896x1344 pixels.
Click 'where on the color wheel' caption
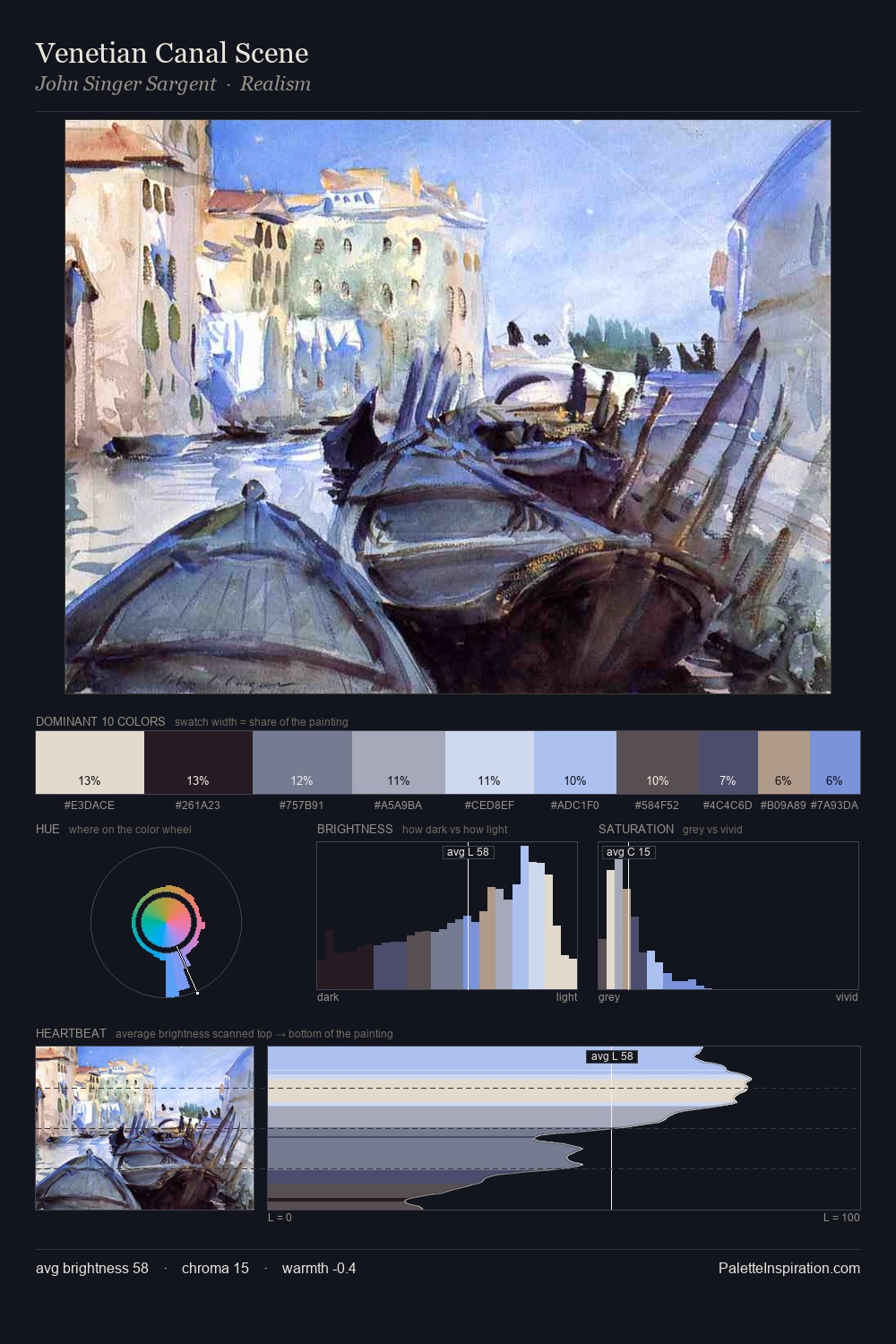tap(130, 829)
